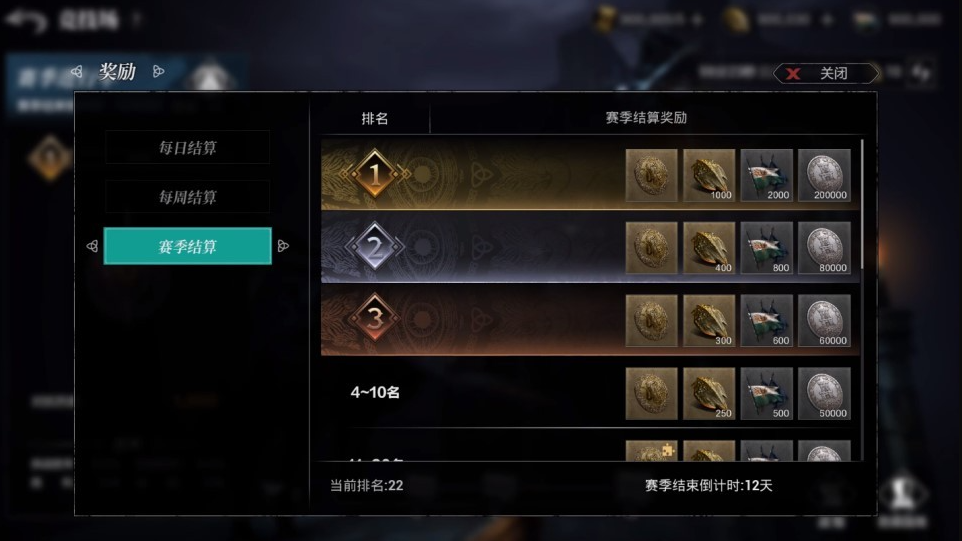Click the rank 1 diamond badge row
The width and height of the screenshot is (962, 541).
click(590, 175)
